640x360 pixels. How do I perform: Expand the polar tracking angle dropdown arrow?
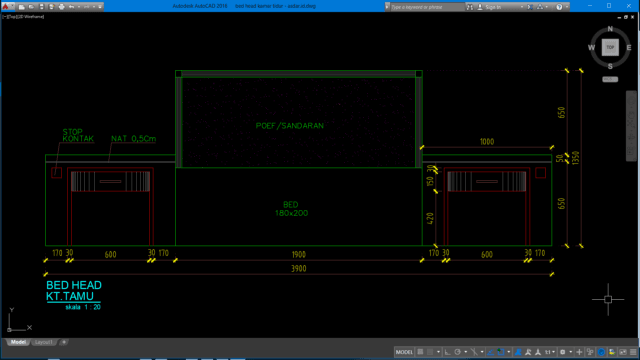pos(465,352)
